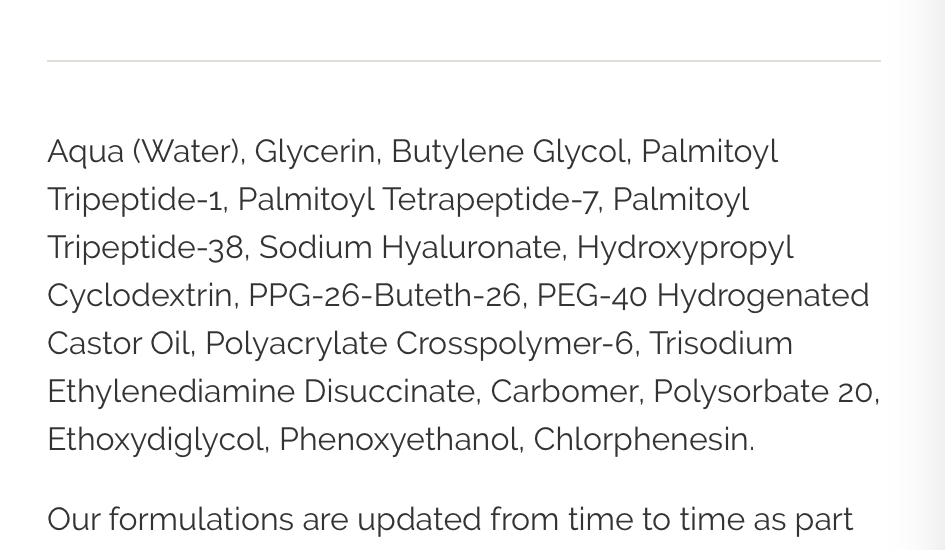This screenshot has height=550, width=945.
Task: Click the Ethoxydiglycol ingredient
Action: coord(155,440)
